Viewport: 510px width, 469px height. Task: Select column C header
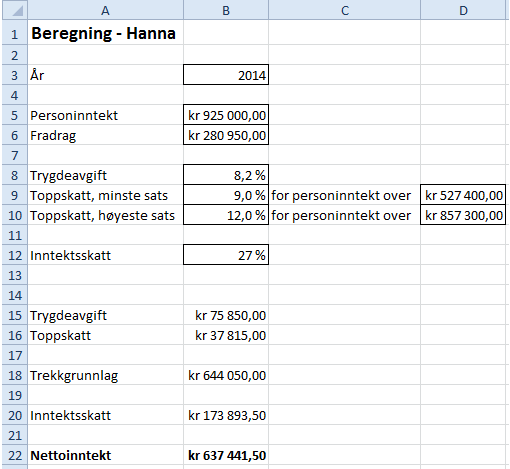[345, 10]
